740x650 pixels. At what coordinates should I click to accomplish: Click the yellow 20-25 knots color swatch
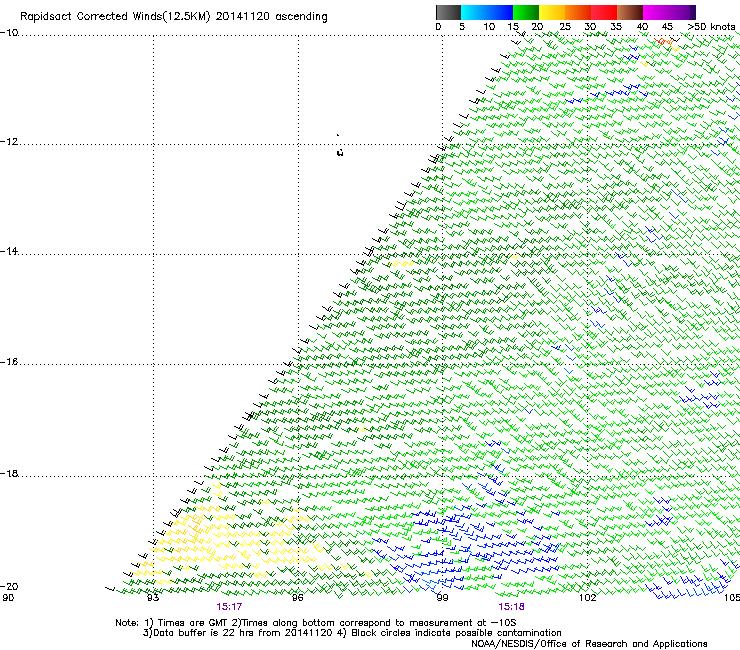[552, 12]
